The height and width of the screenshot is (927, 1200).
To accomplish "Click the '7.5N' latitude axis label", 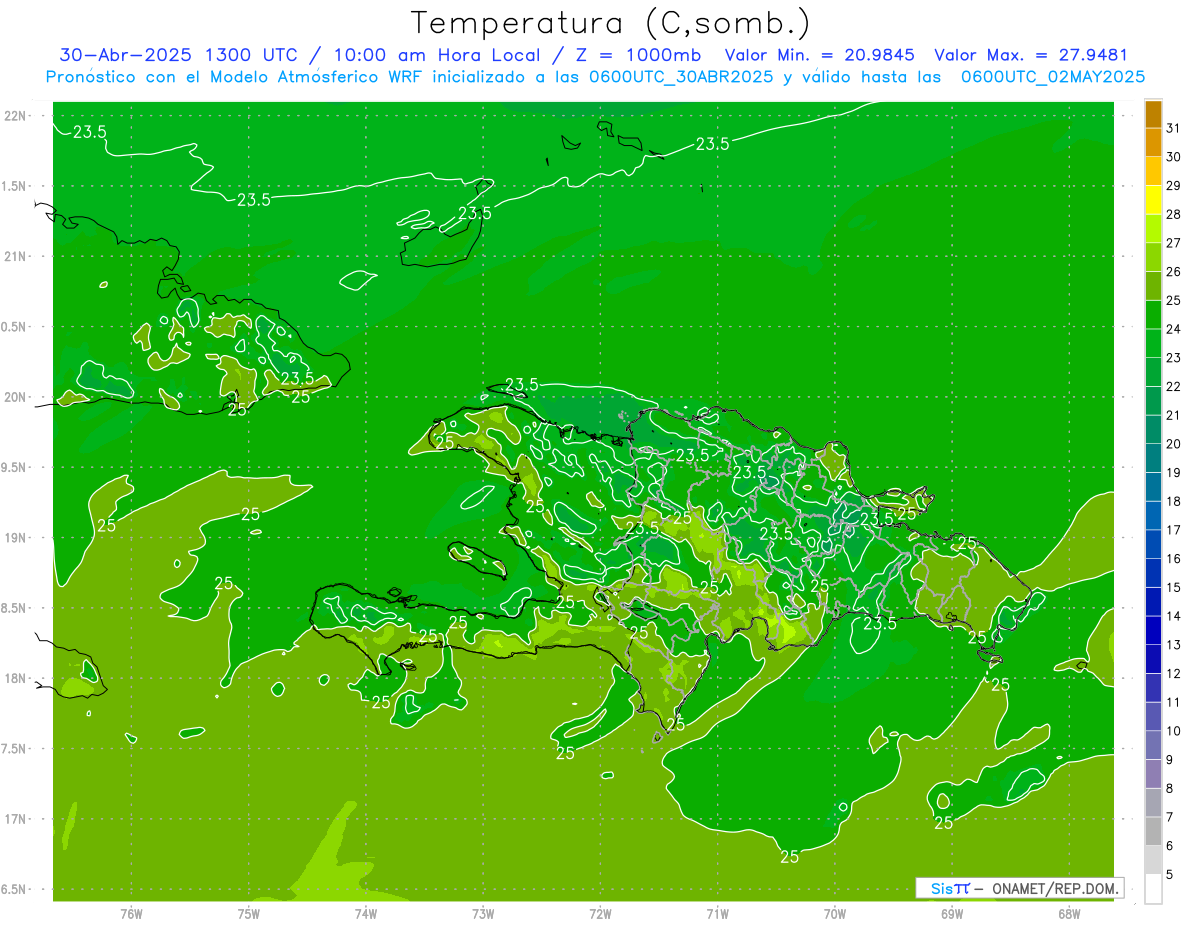I will (15, 748).
